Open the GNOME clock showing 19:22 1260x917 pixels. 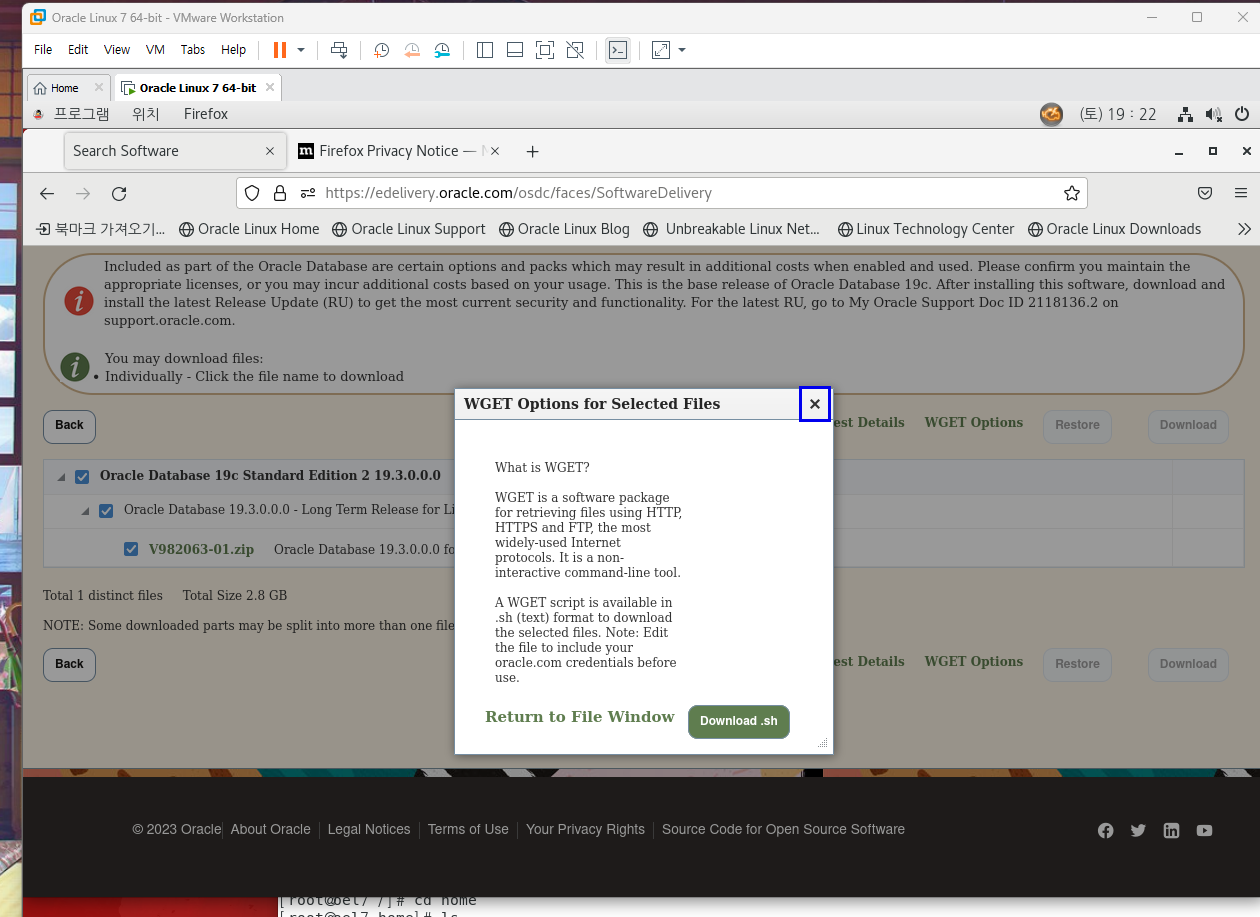pos(1118,114)
